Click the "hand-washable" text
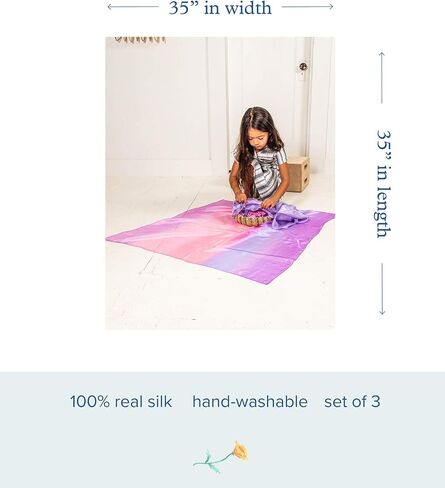The width and height of the screenshot is (445, 488). point(250,401)
